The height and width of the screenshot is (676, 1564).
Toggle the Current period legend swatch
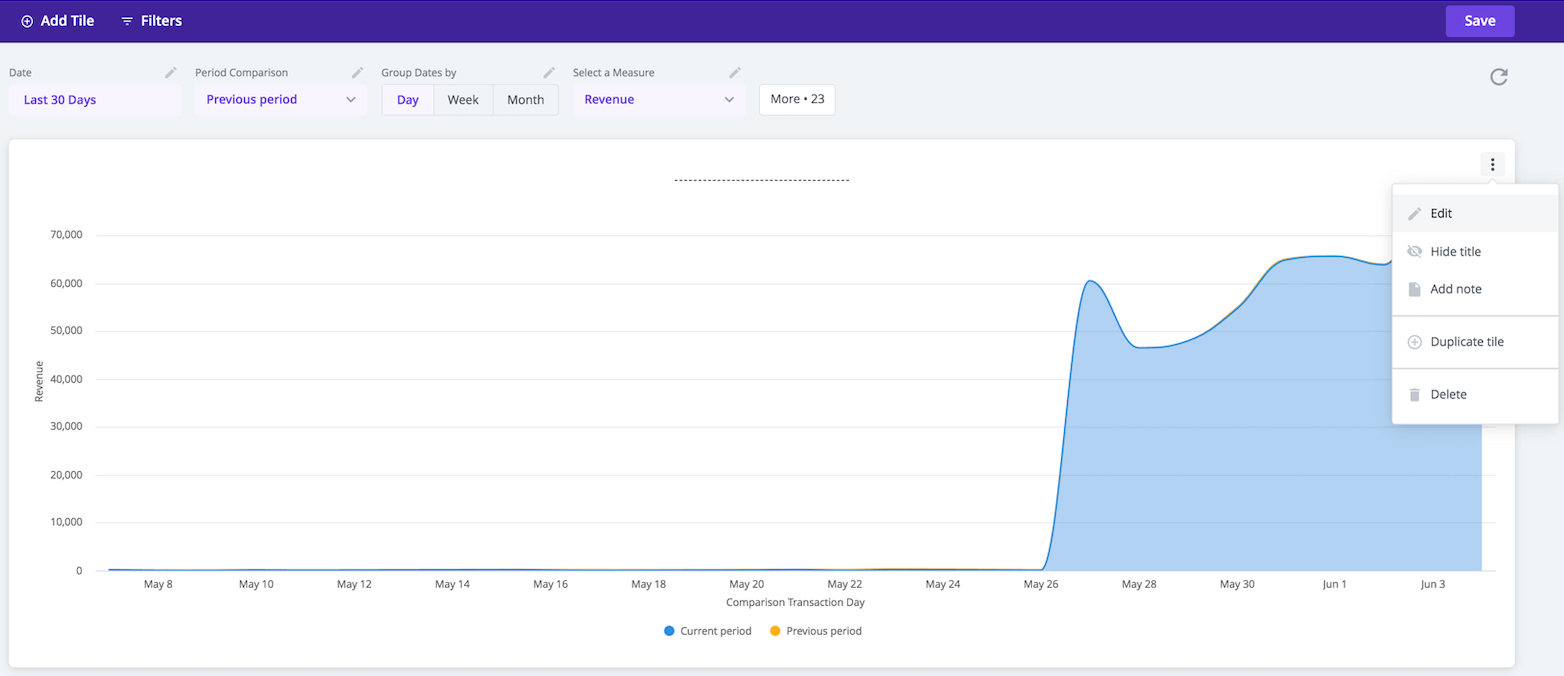click(669, 631)
